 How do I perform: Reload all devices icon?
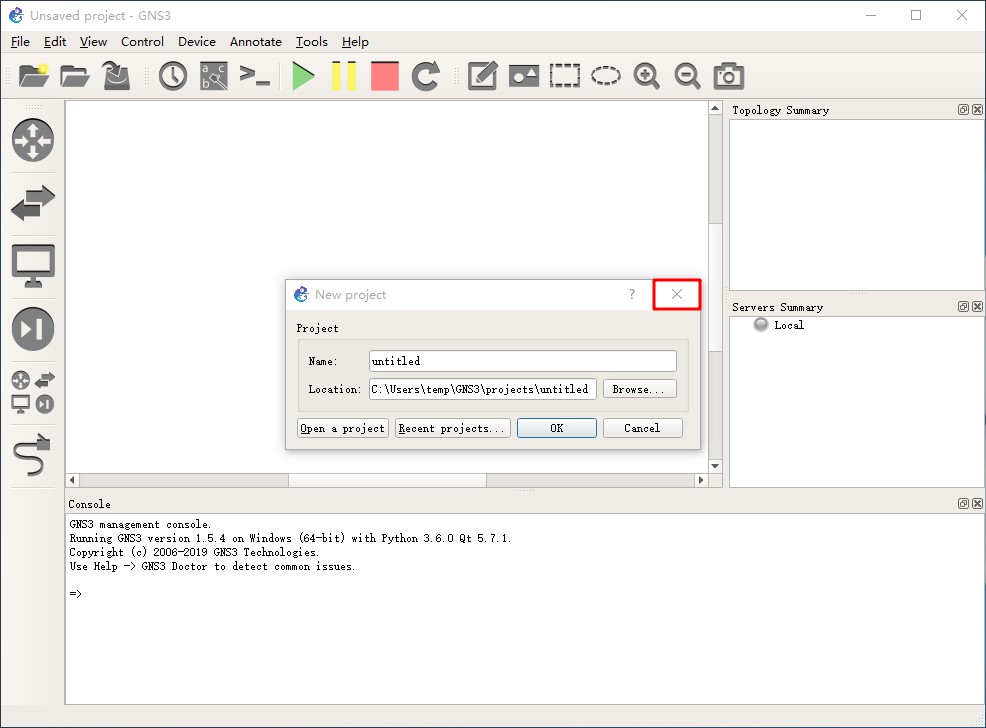426,75
